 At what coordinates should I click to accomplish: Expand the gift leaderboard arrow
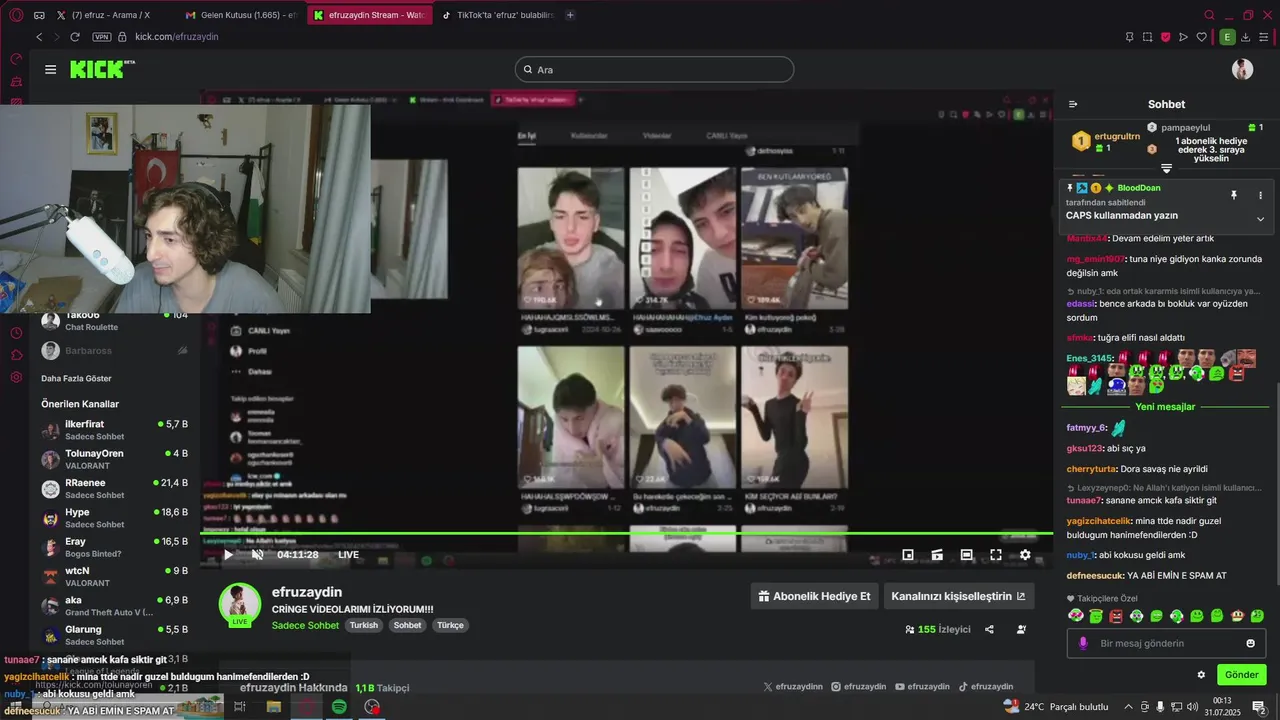(x=1166, y=169)
